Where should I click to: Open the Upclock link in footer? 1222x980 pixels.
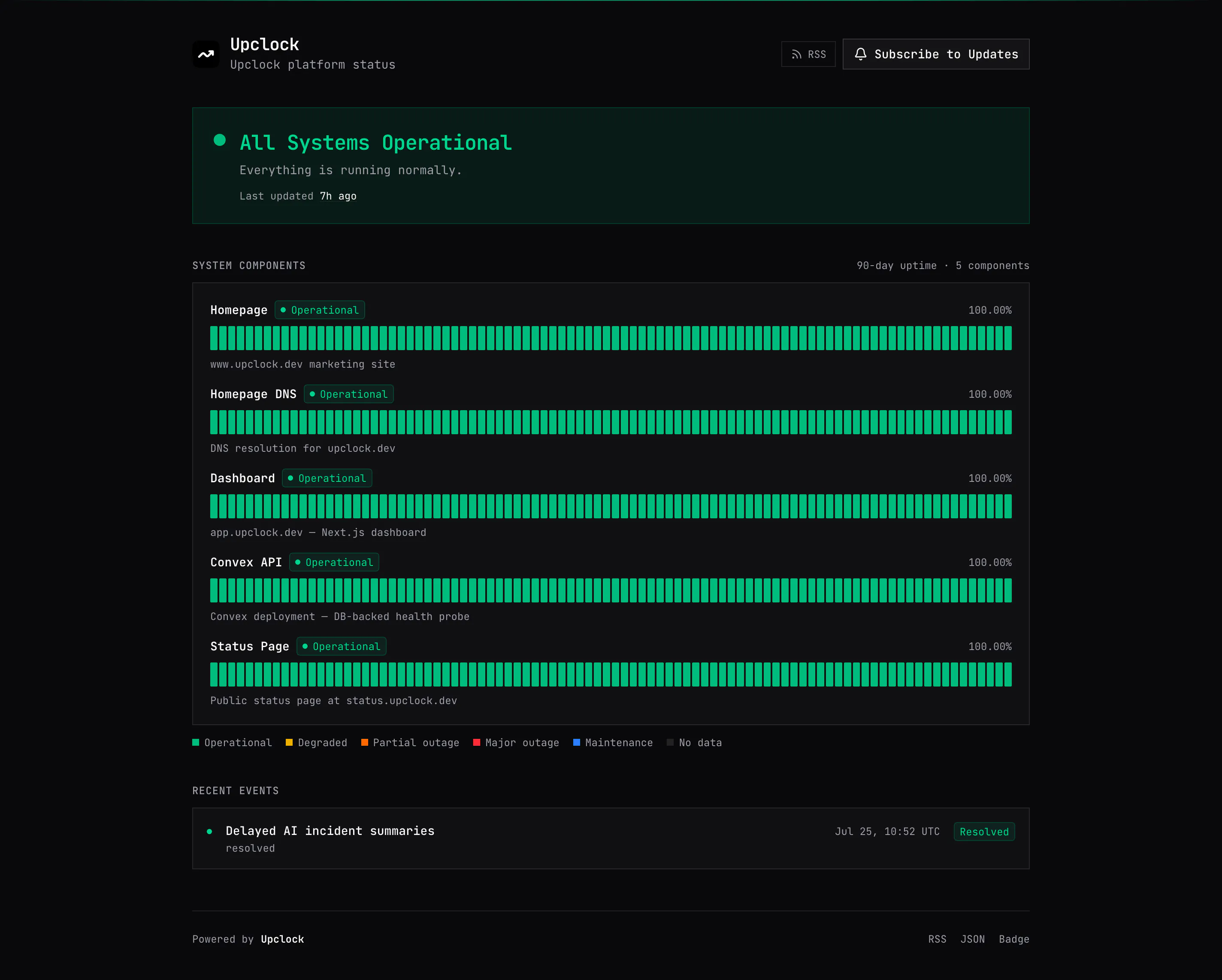[282, 939]
